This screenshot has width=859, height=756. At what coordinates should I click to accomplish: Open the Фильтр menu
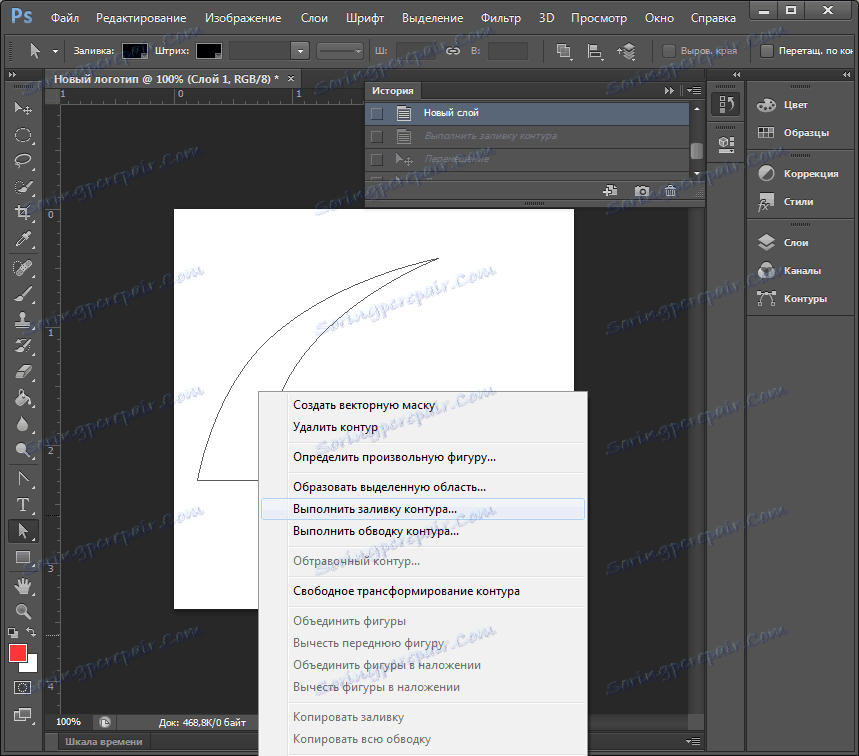pyautogui.click(x=500, y=18)
